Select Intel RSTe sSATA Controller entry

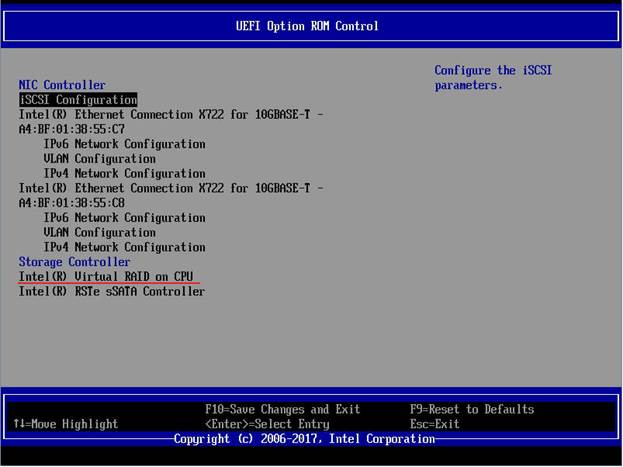point(111,291)
